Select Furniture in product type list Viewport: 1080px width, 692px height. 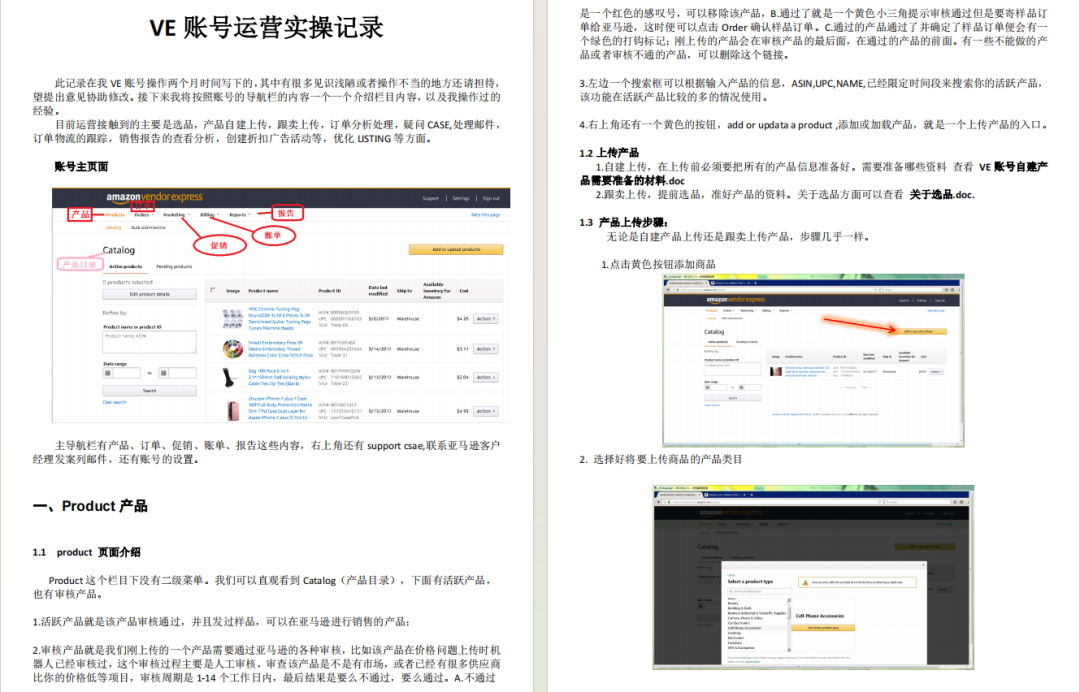coord(735,642)
